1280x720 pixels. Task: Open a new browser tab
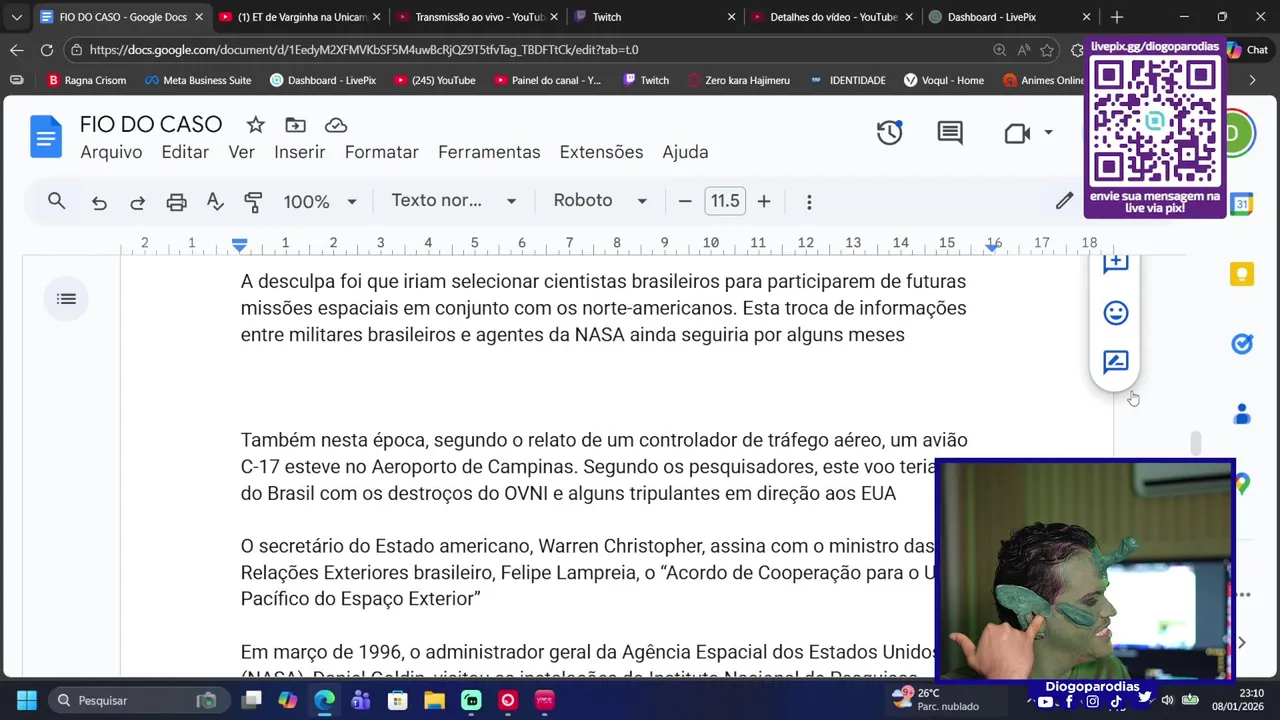pos(1117,17)
